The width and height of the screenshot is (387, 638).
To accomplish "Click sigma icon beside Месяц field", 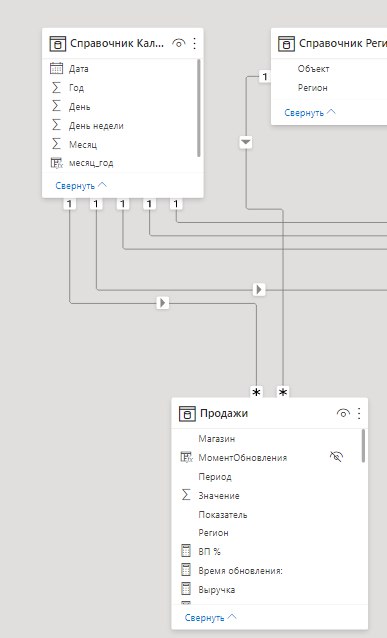I will click(56, 144).
